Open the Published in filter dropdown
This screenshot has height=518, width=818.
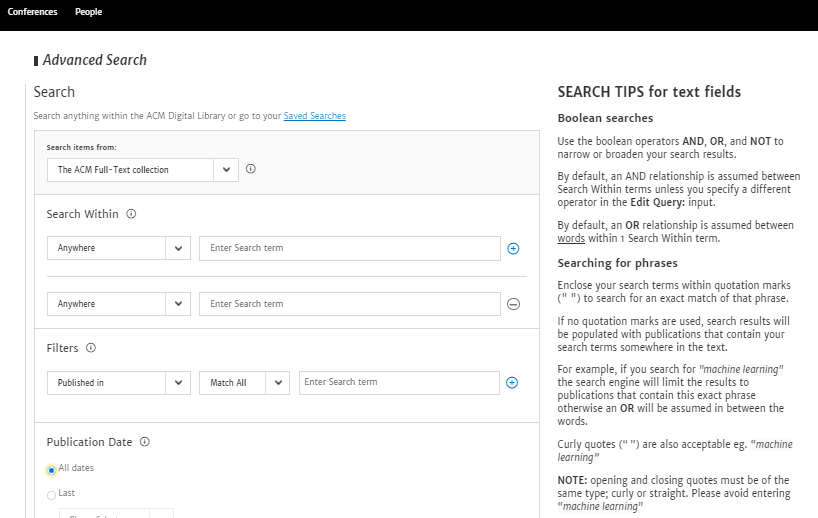tap(118, 383)
